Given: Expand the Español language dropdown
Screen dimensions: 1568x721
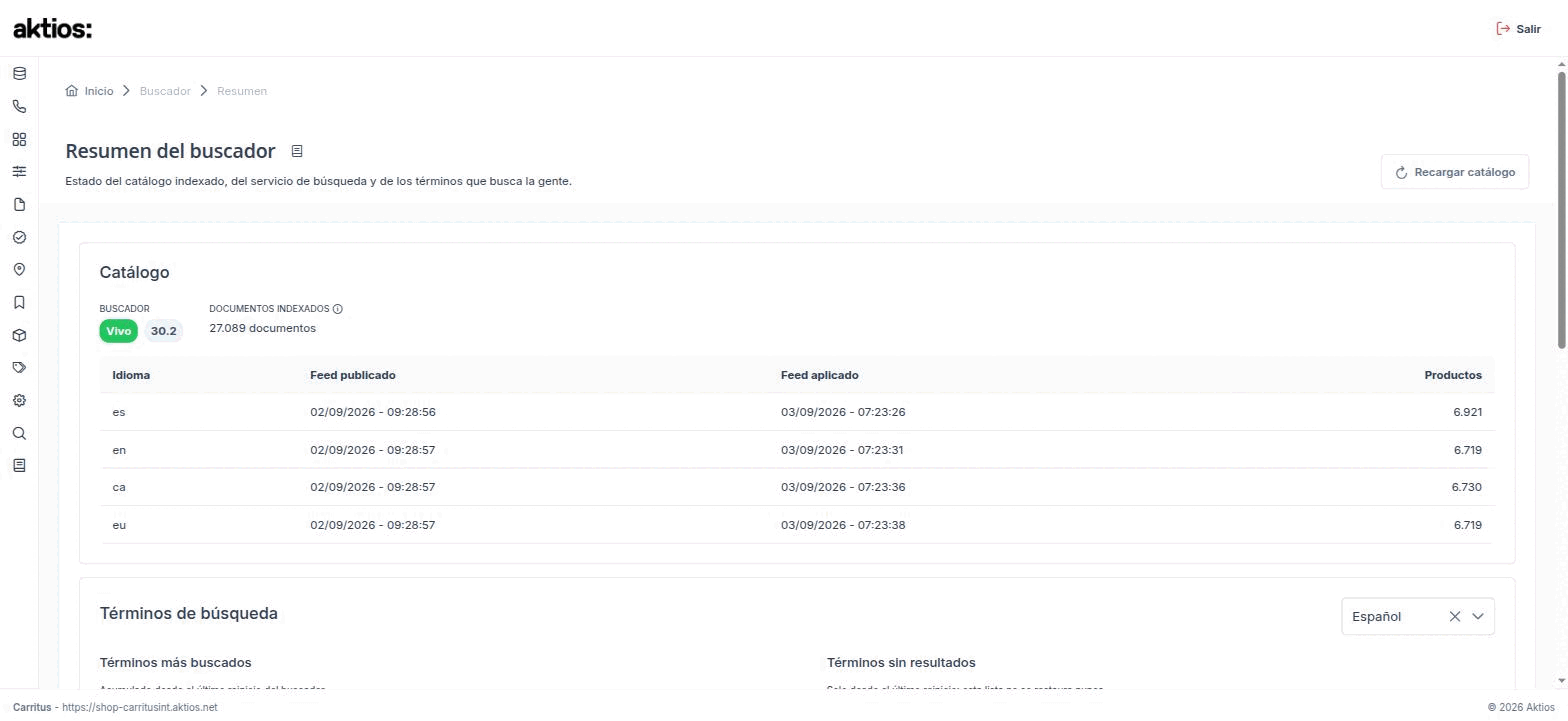Looking at the screenshot, I should 1478,616.
